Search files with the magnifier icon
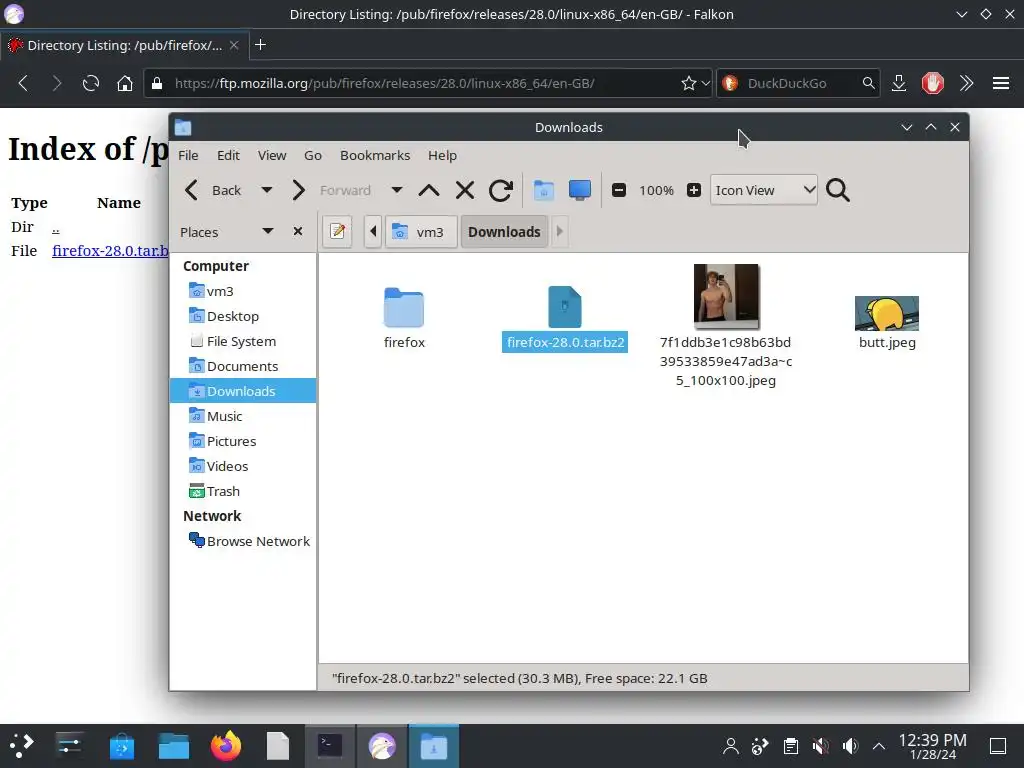The width and height of the screenshot is (1024, 768). click(837, 190)
